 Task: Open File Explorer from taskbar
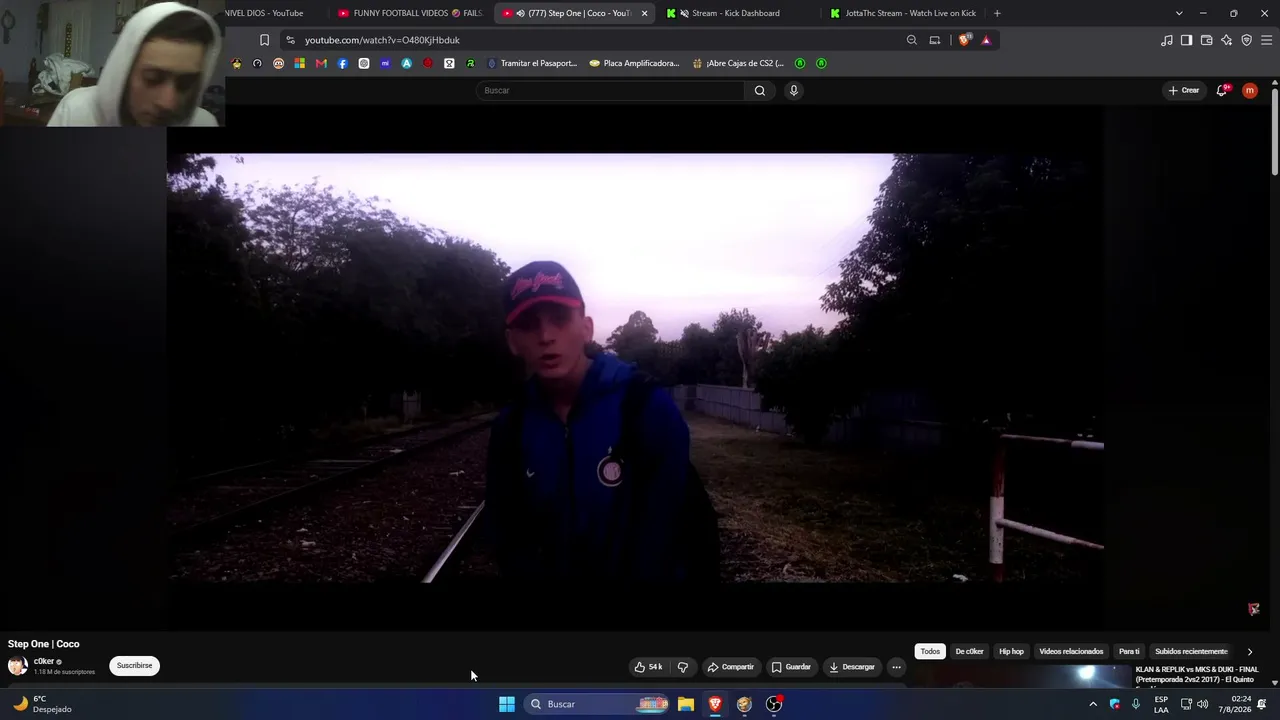pyautogui.click(x=686, y=704)
